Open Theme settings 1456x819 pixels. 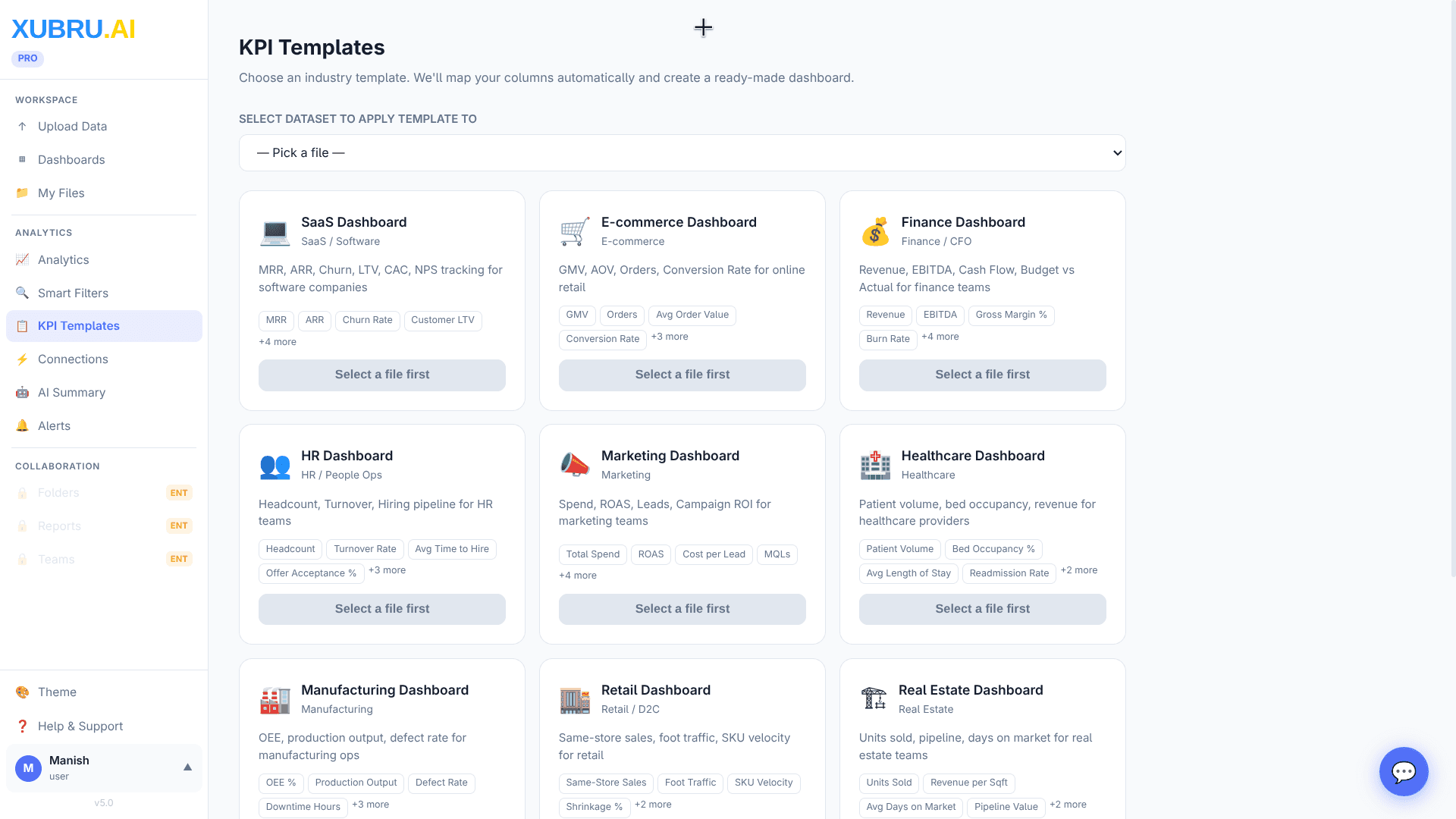coord(104,692)
